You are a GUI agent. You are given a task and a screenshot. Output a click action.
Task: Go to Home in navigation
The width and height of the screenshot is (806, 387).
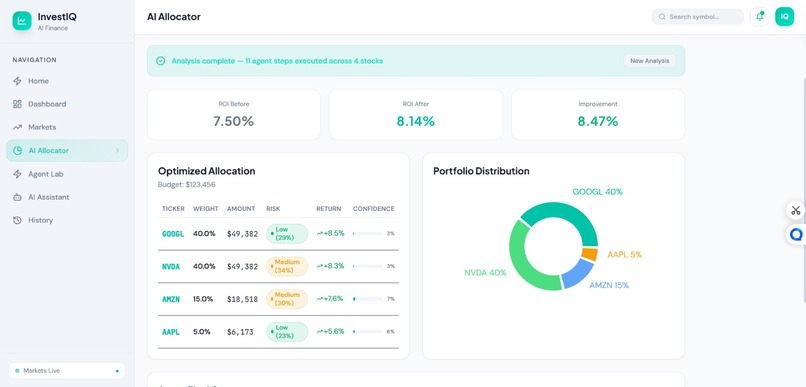(67, 81)
